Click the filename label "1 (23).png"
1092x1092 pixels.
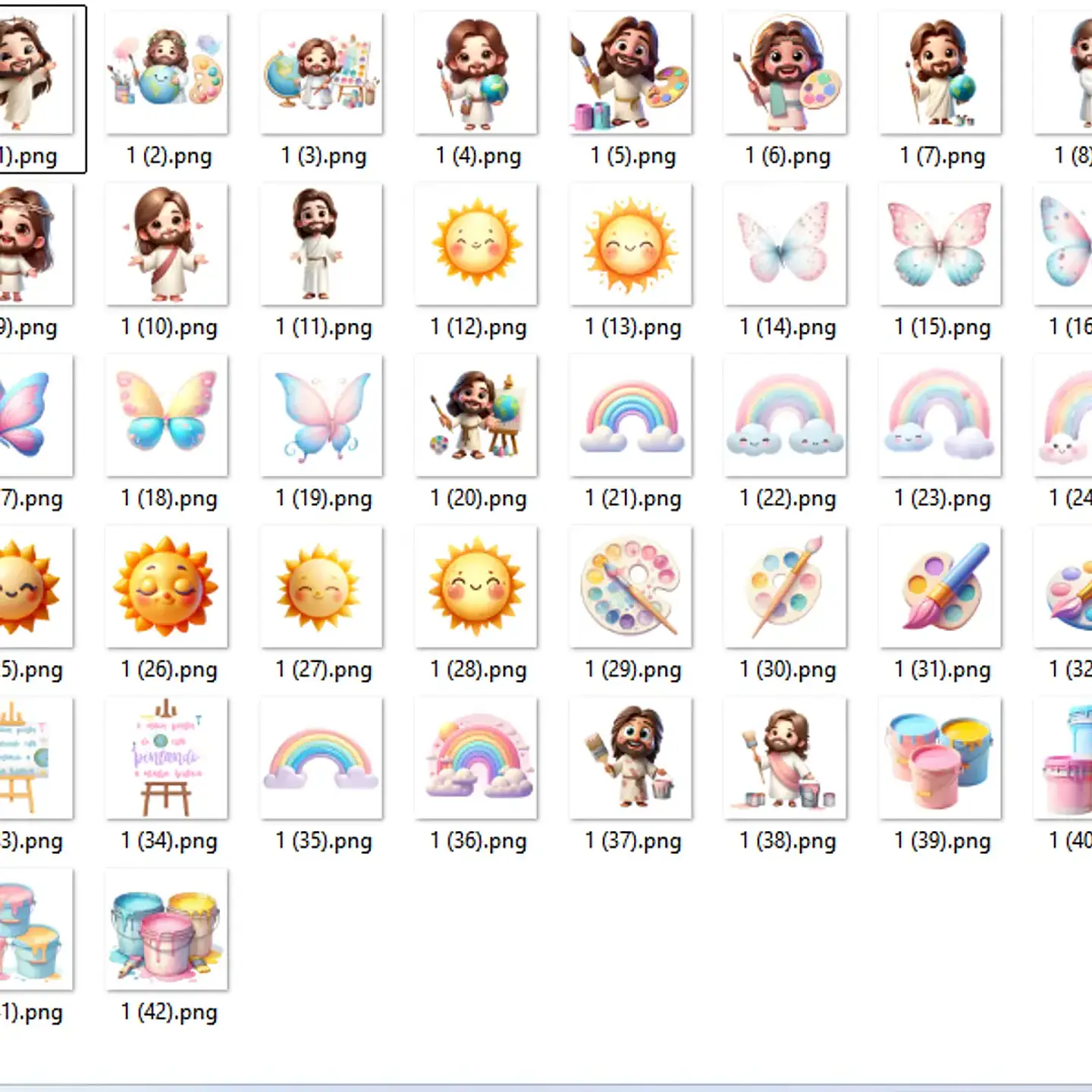click(x=942, y=499)
